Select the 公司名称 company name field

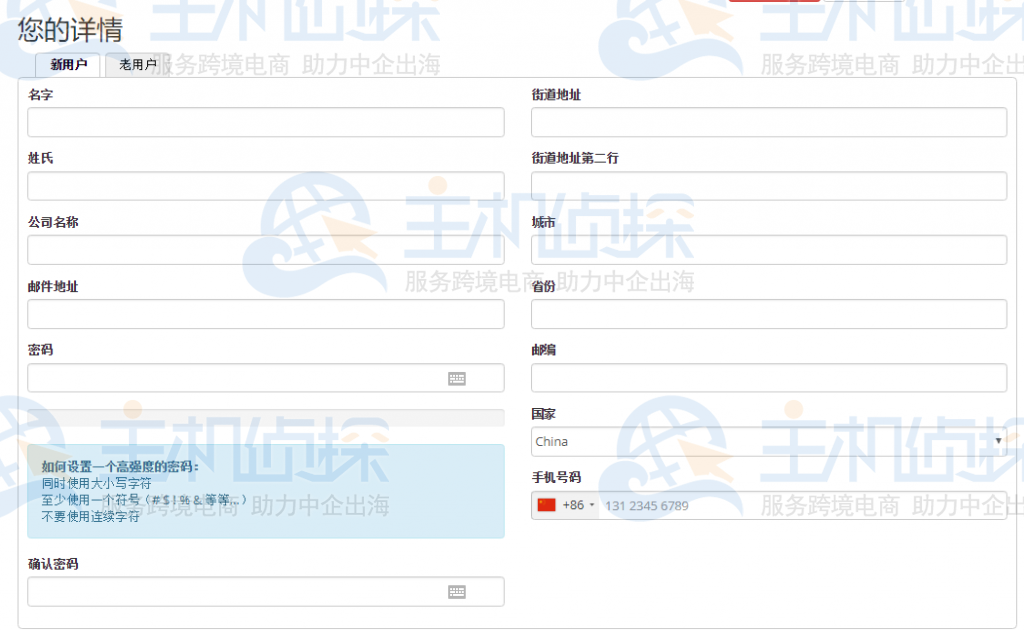pyautogui.click(x=265, y=249)
